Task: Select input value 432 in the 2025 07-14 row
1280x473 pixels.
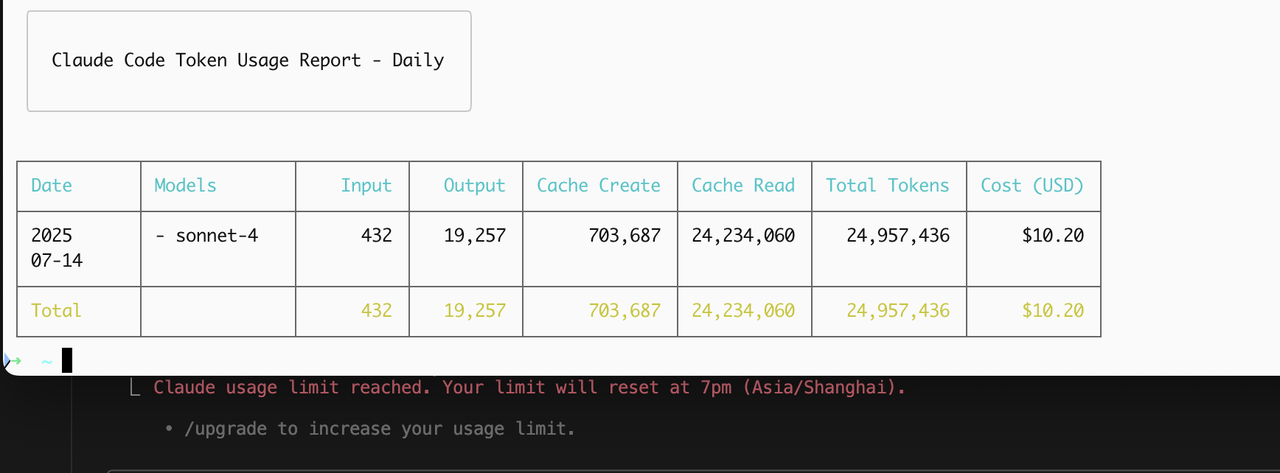Action: click(377, 236)
